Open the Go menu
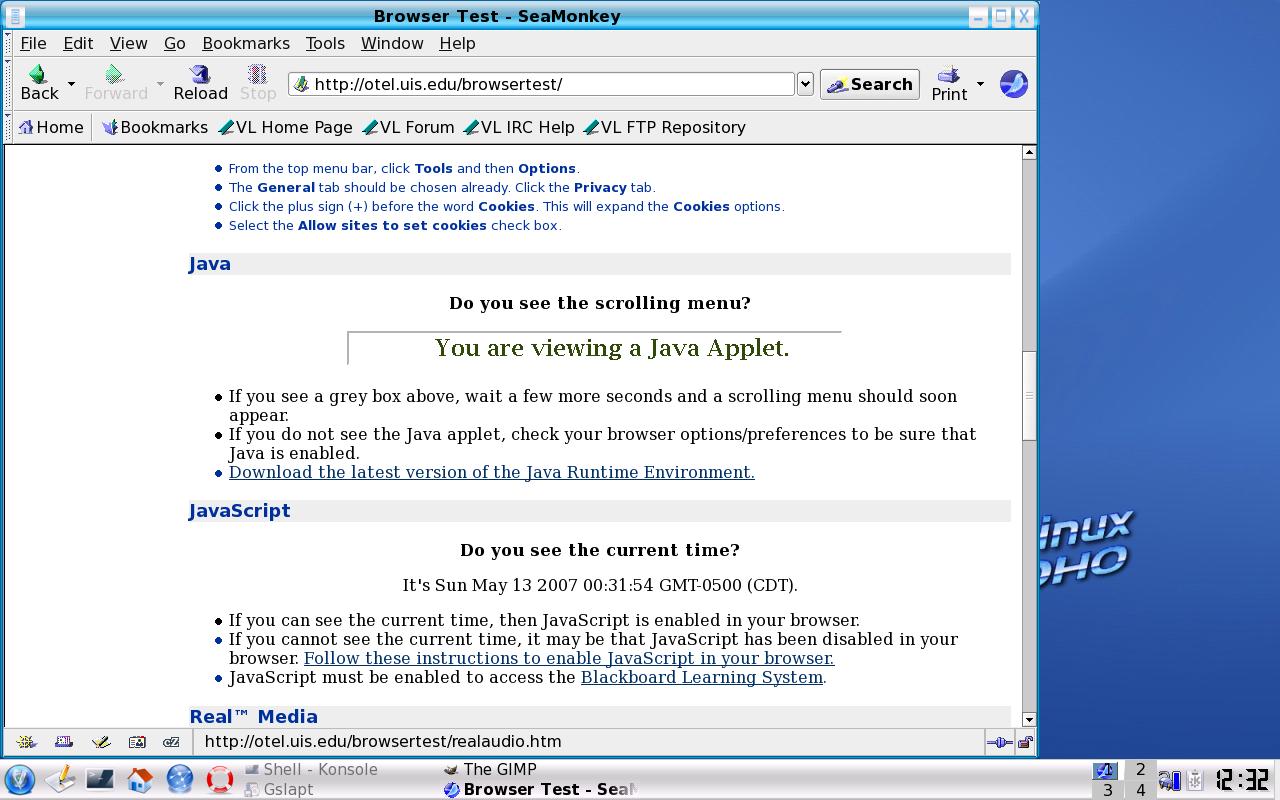The height and width of the screenshot is (800, 1280). coord(175,43)
